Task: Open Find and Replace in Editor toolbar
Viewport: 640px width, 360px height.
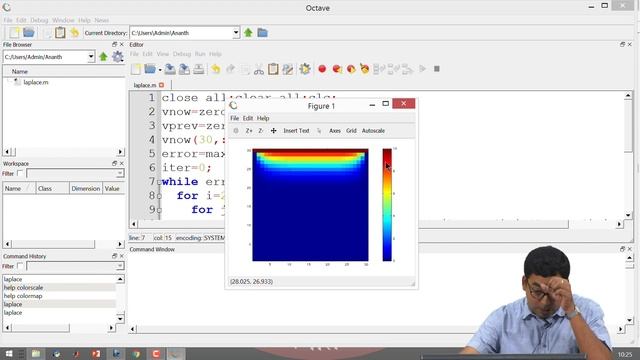Action: (x=287, y=69)
